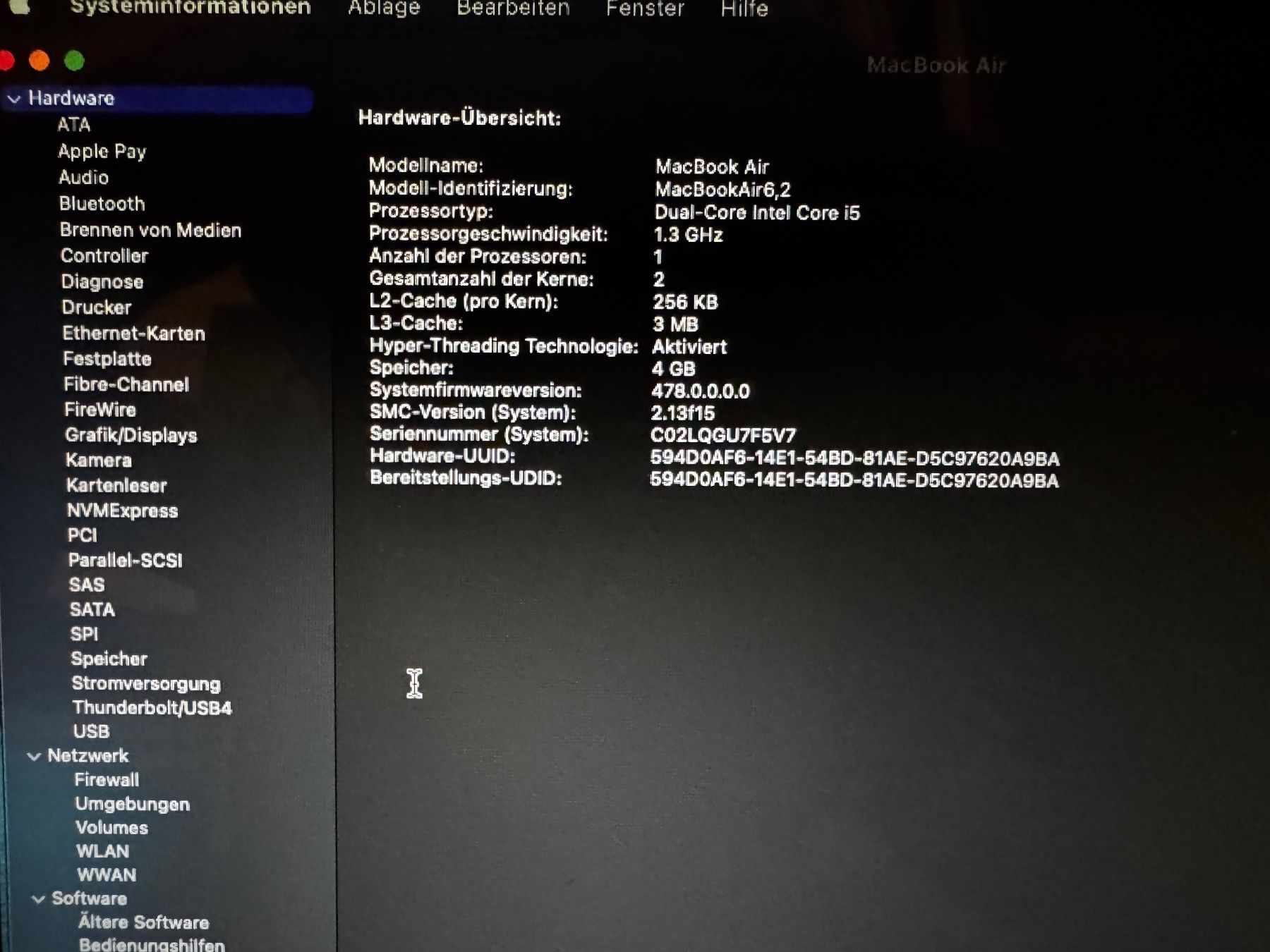This screenshot has width=1270, height=952.
Task: Select FireWire in the sidebar
Action: pyautogui.click(x=99, y=410)
